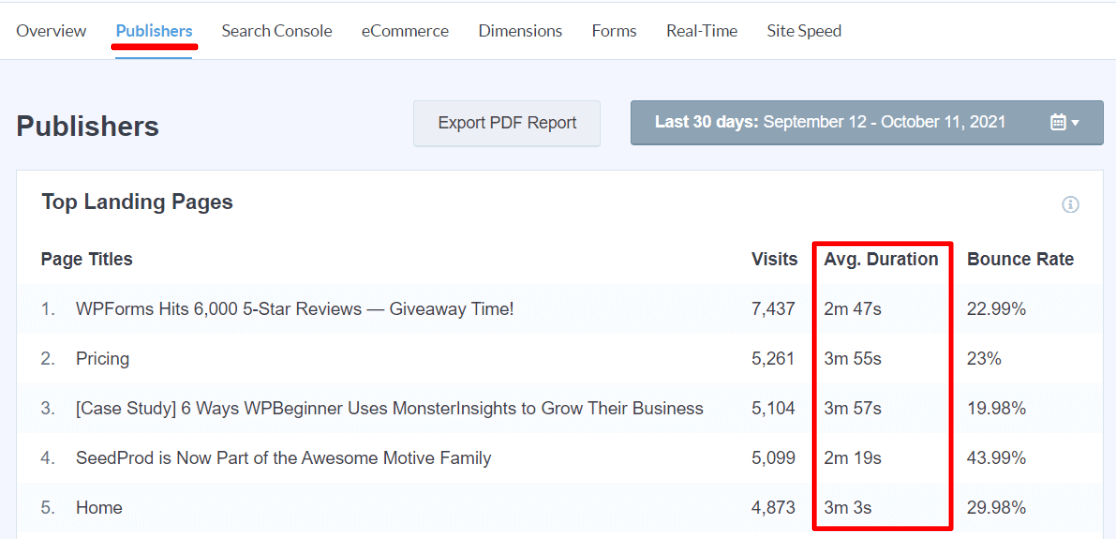The image size is (1116, 539).
Task: Switch to the Overview tab
Action: [51, 31]
